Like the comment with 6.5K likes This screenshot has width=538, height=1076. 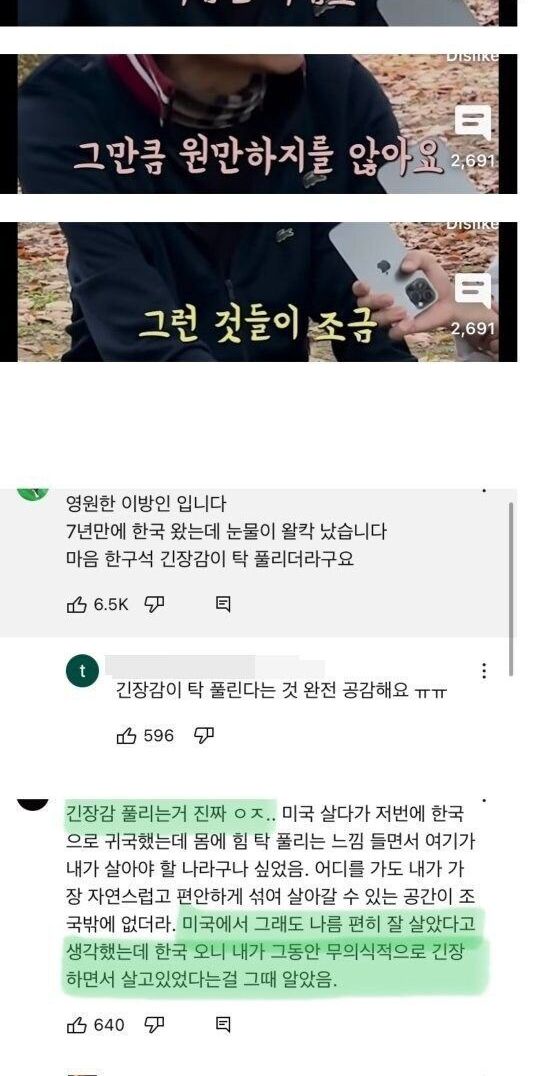click(x=76, y=604)
